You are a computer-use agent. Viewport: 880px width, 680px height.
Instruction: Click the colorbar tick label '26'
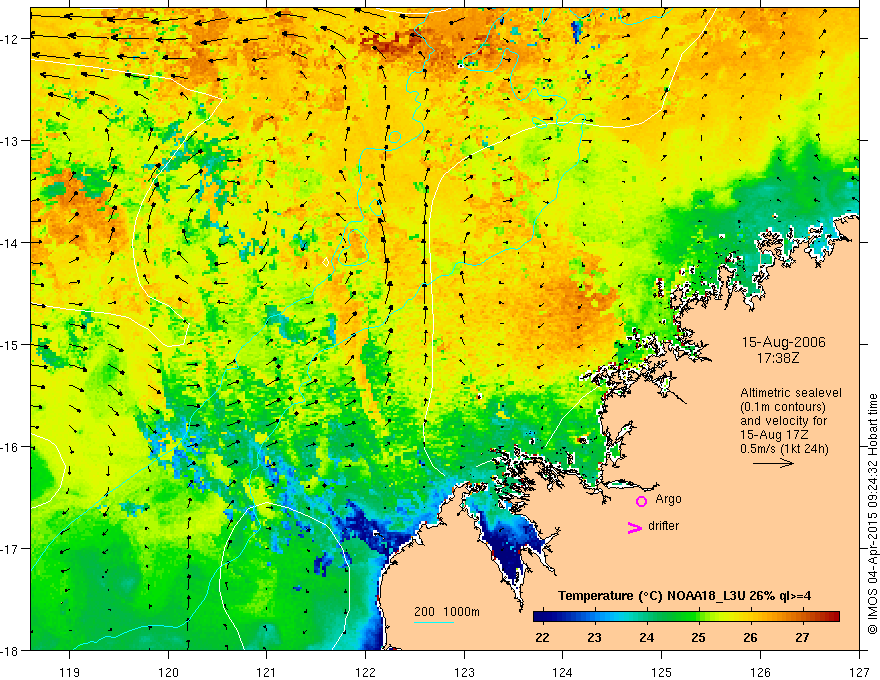pos(750,638)
